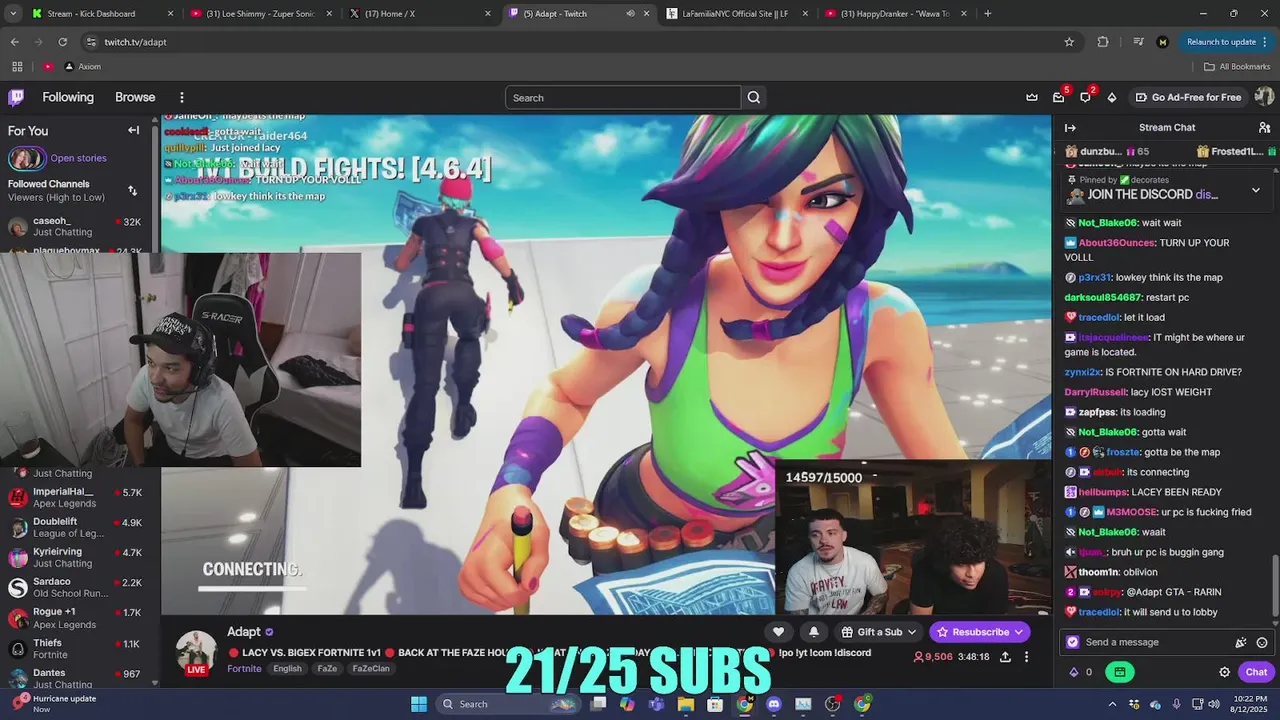1280x720 pixels.
Task: Click the Fortnite category link
Action: [x=244, y=668]
